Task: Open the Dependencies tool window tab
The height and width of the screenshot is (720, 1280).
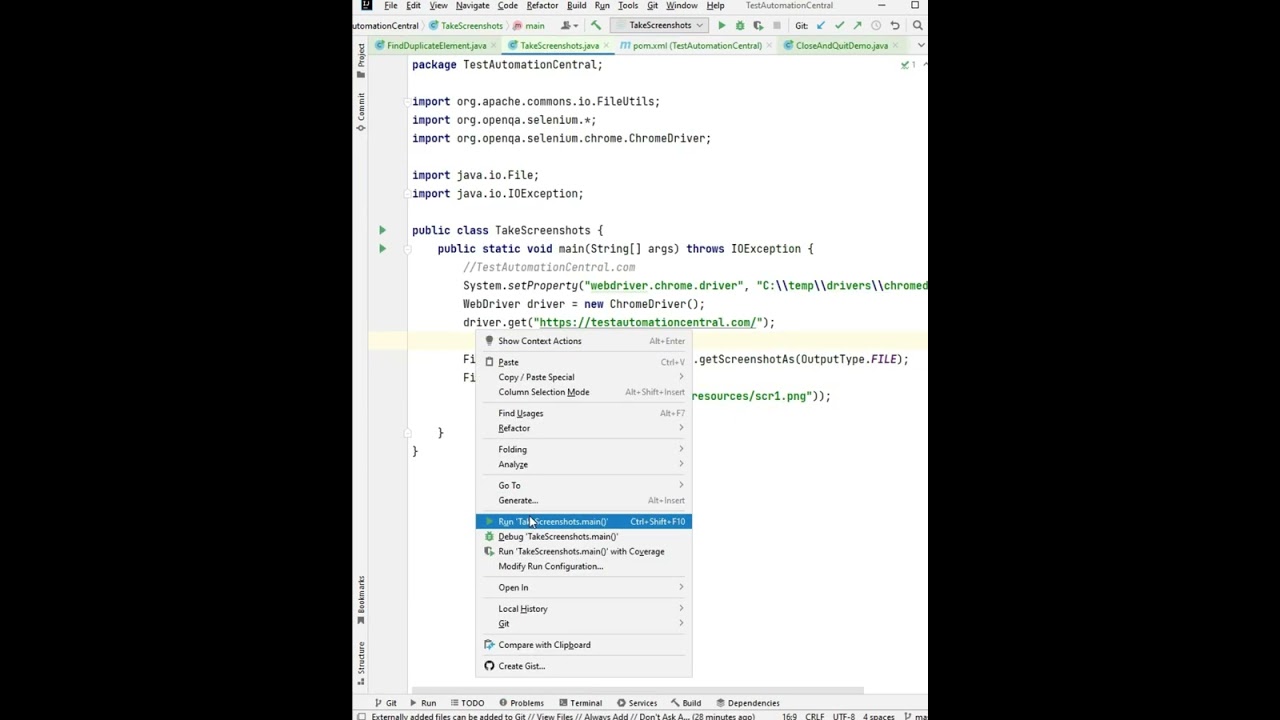Action: click(x=748, y=703)
